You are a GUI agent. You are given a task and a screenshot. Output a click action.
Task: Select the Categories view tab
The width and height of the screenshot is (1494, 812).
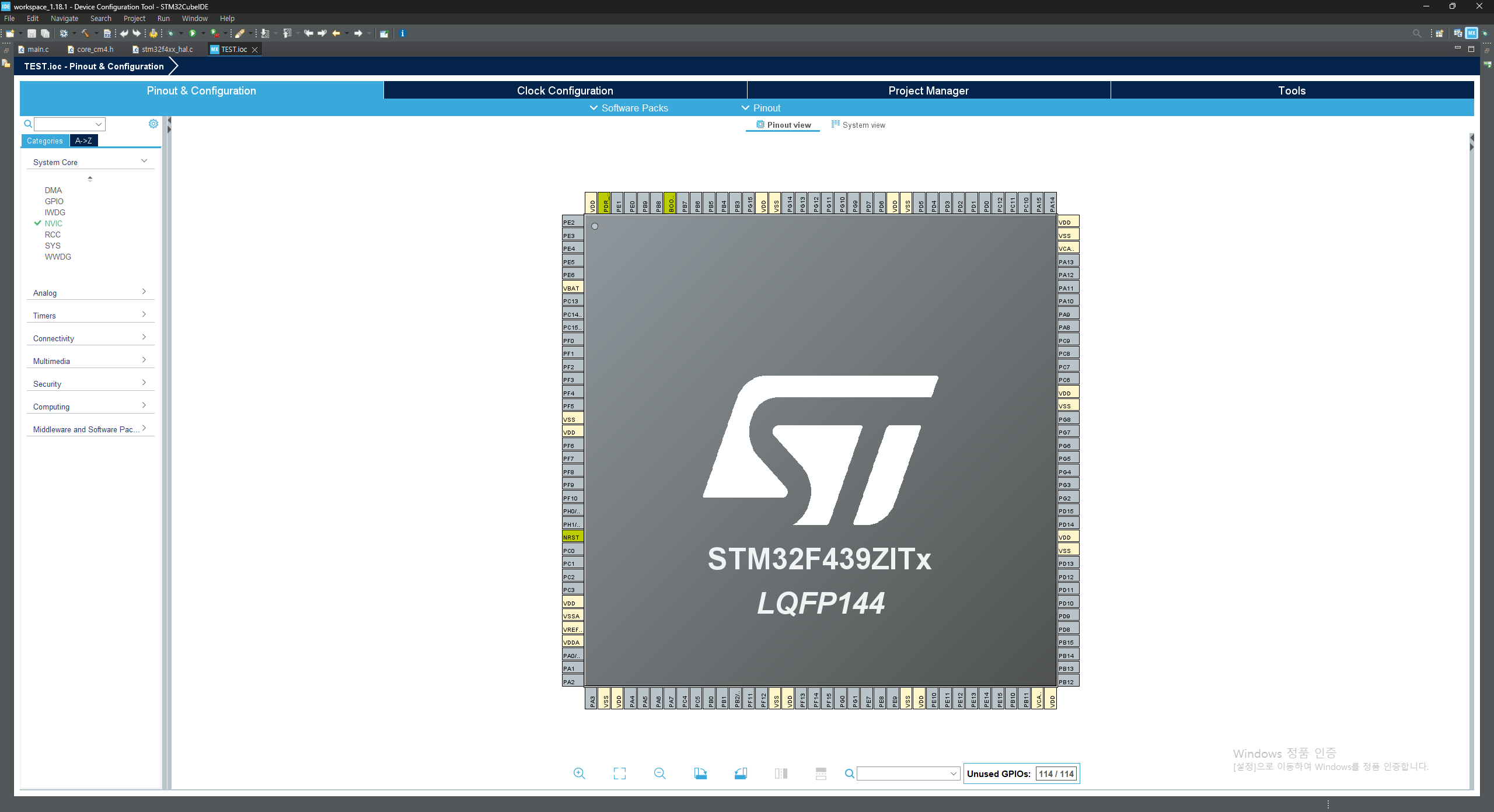pos(45,141)
